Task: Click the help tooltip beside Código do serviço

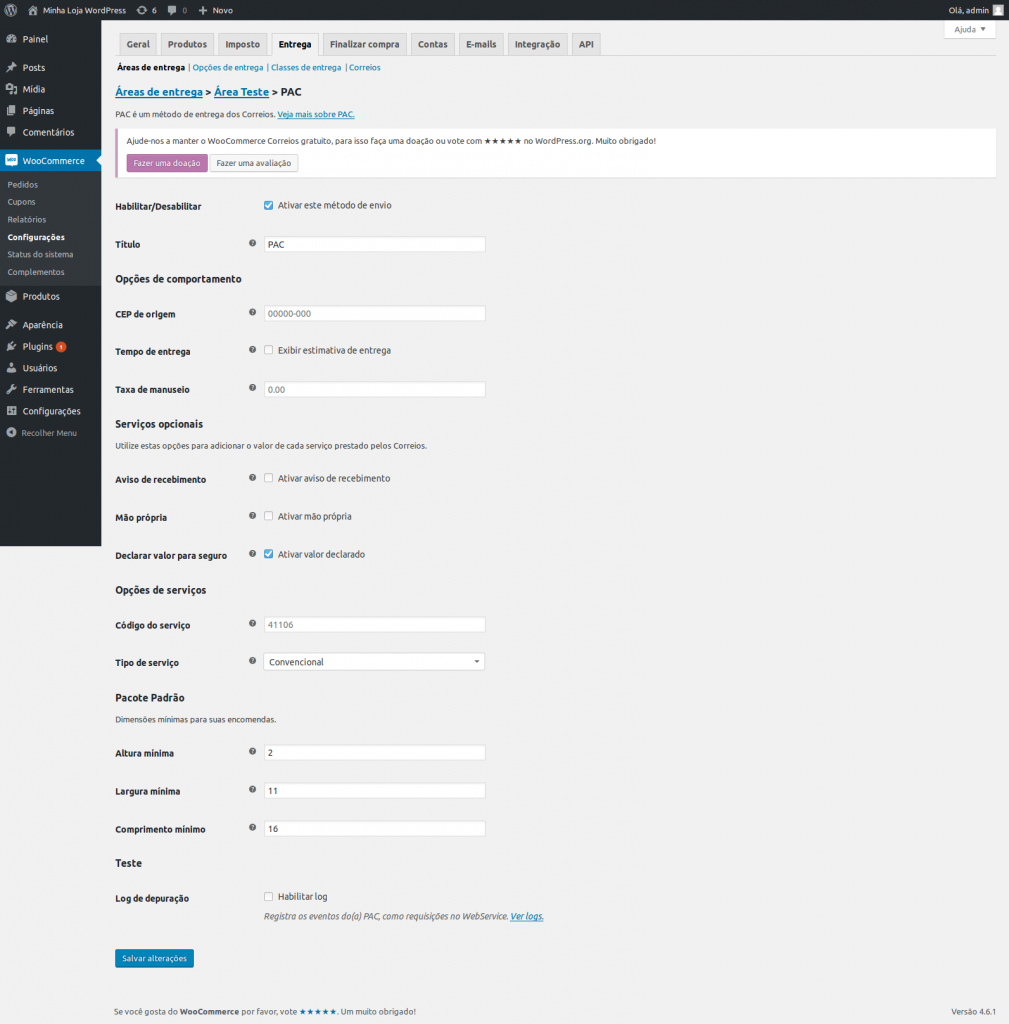Action: 251,623
